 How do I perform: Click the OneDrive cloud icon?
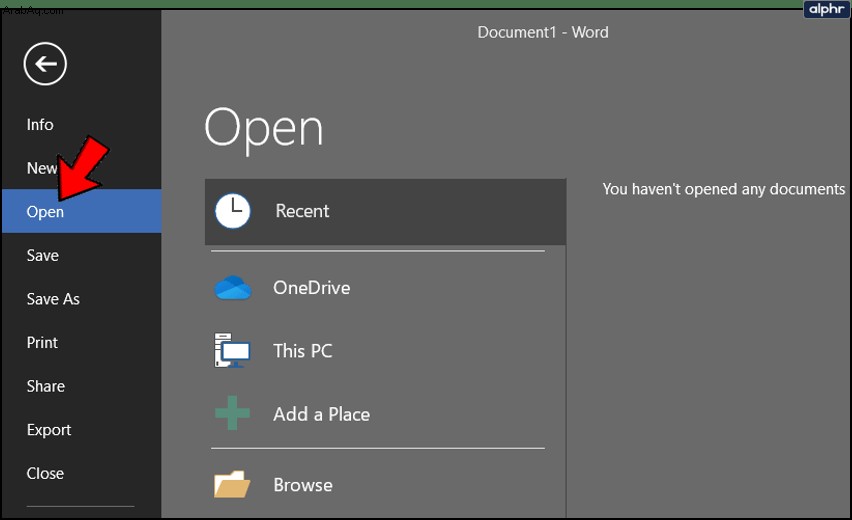pyautogui.click(x=233, y=287)
